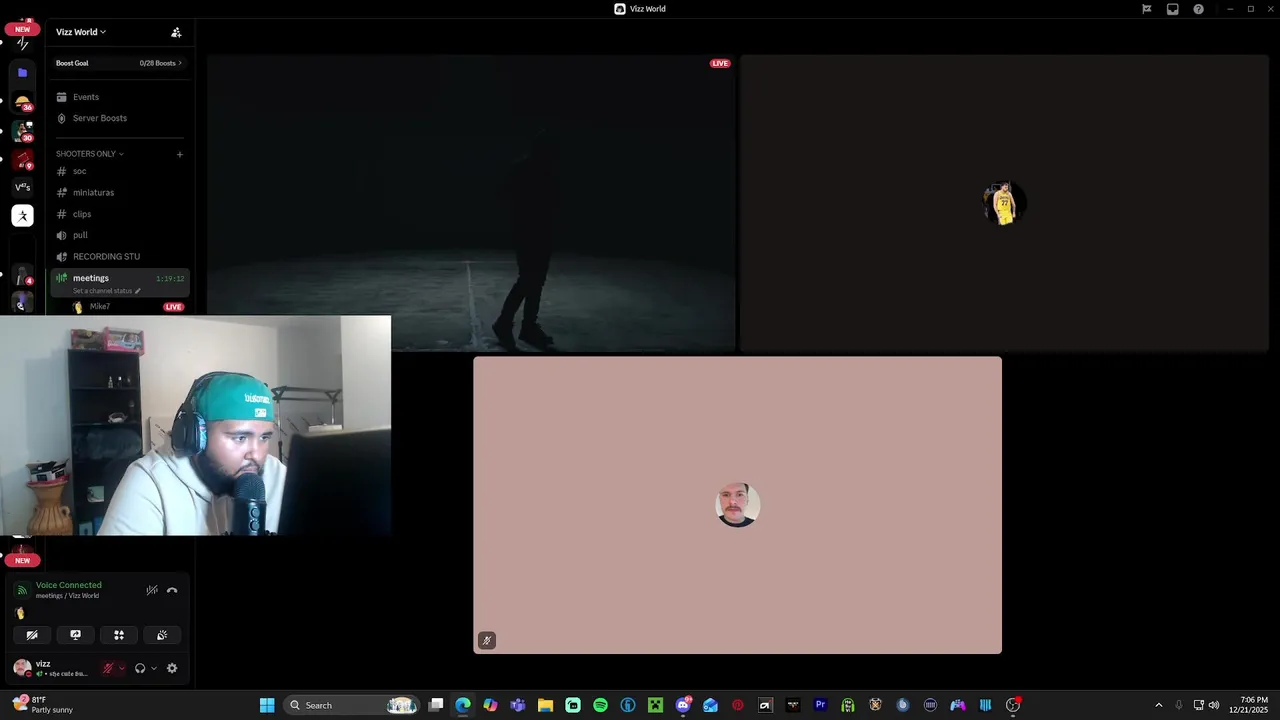Open the invite members icon beside Vizz World
This screenshot has height=720, width=1280.
click(x=176, y=32)
